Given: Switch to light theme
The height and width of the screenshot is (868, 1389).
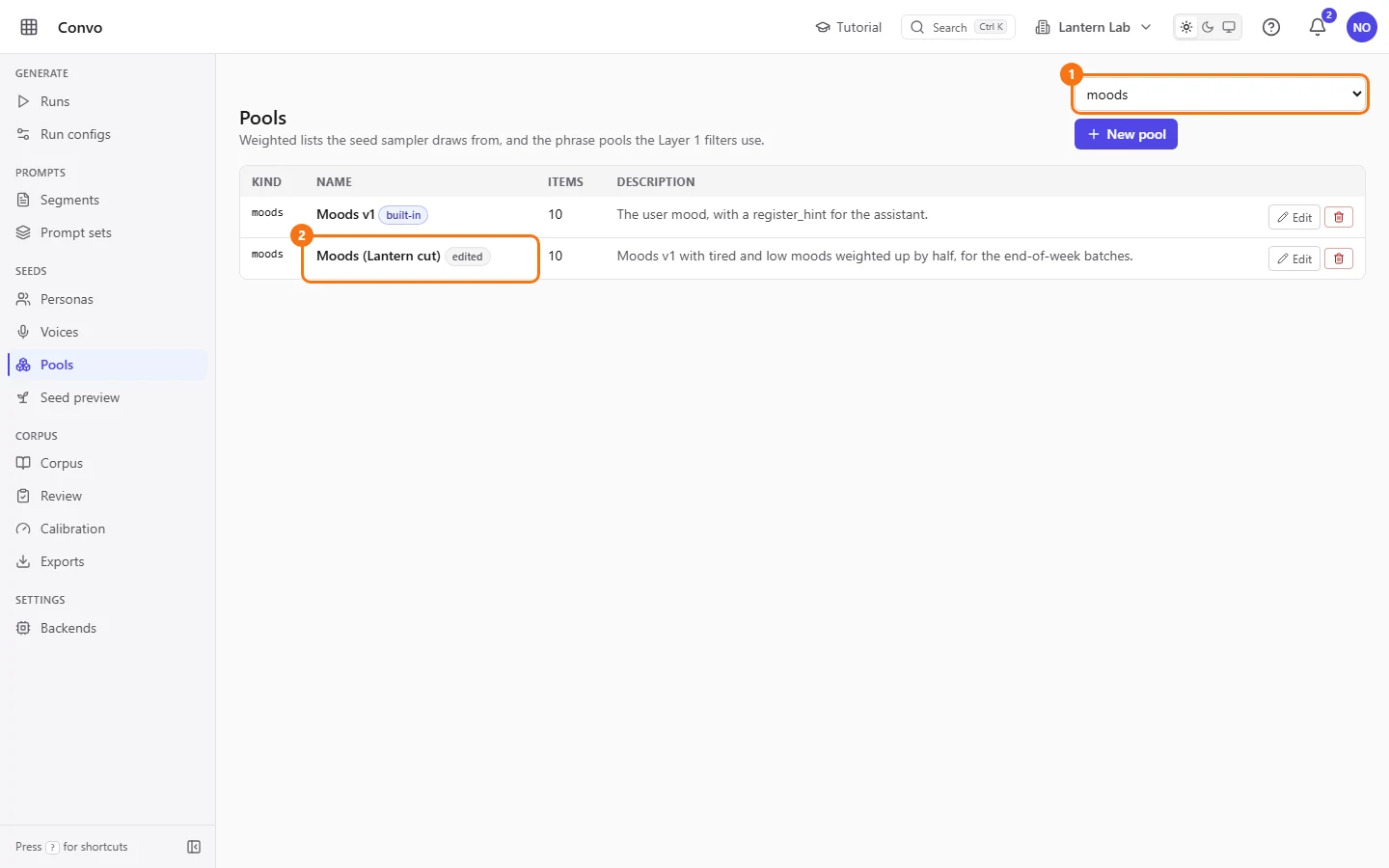Looking at the screenshot, I should [1186, 27].
